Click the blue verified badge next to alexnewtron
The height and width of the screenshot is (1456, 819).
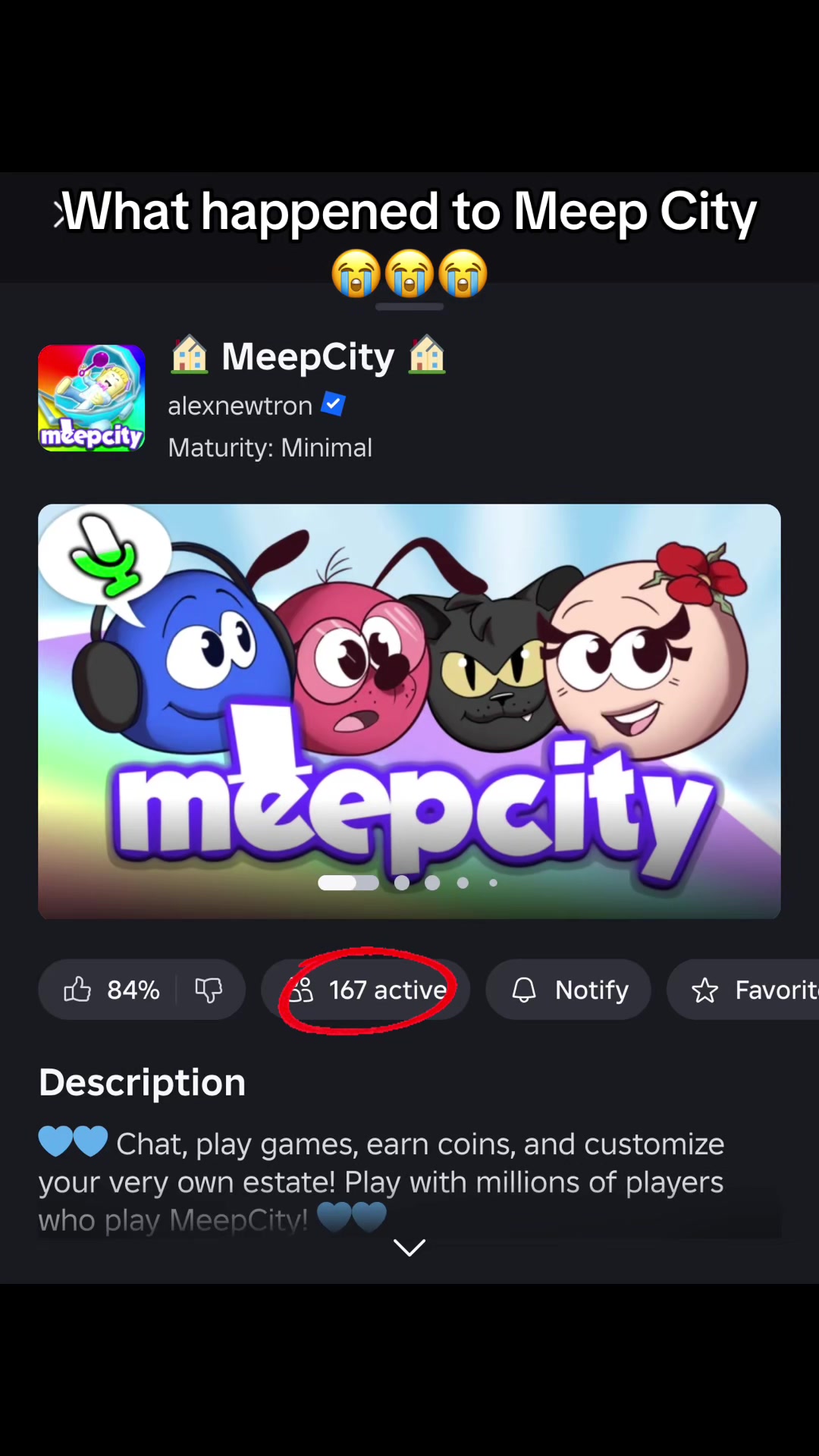tap(333, 404)
